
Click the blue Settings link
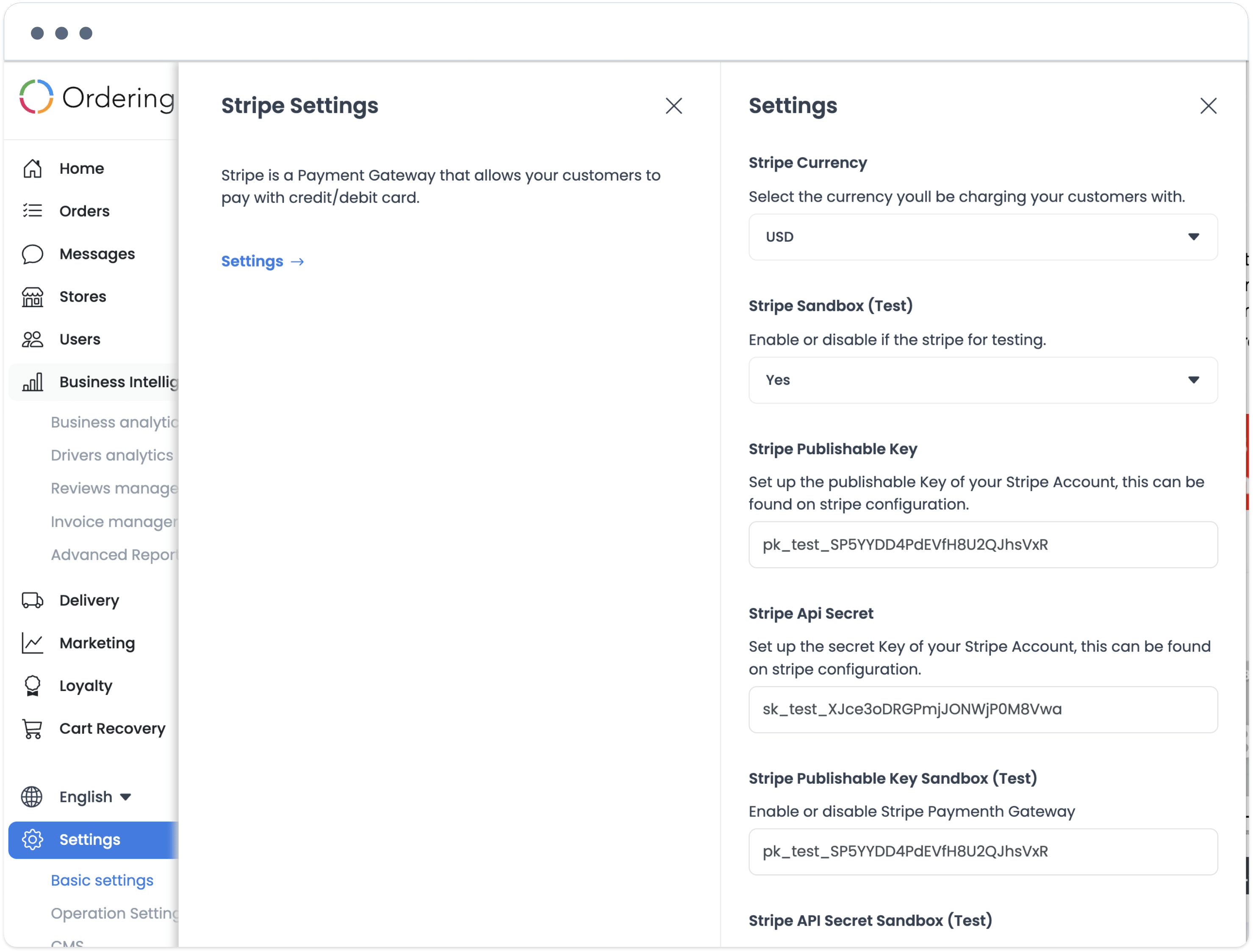point(252,261)
